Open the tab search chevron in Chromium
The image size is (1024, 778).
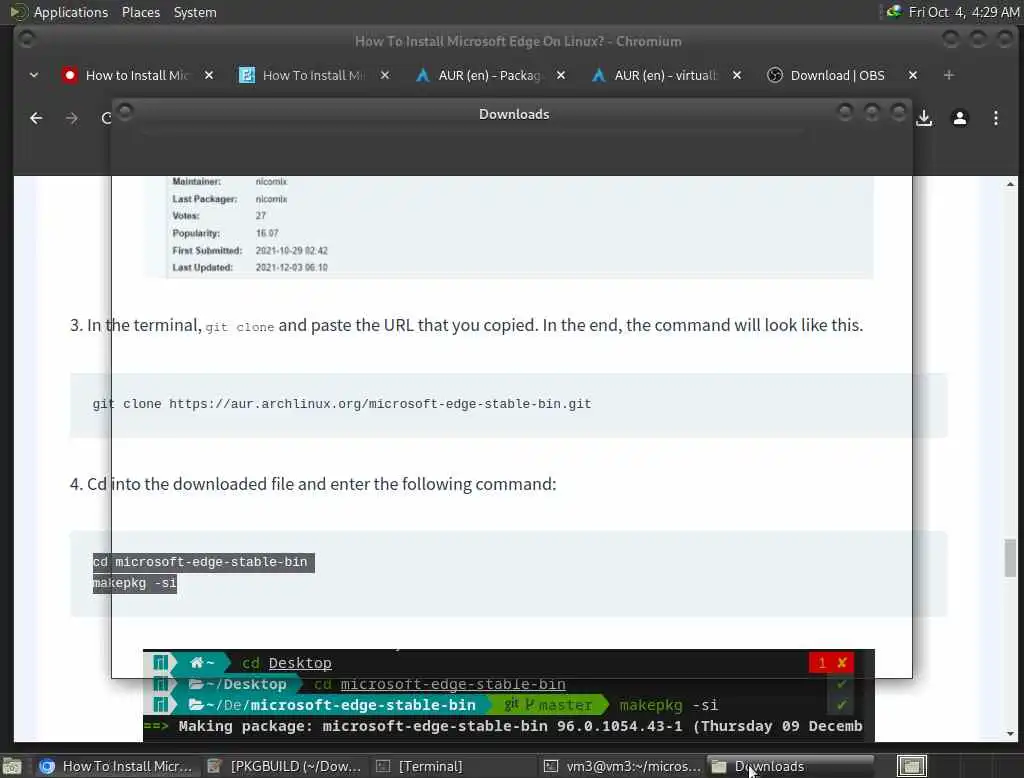click(34, 75)
